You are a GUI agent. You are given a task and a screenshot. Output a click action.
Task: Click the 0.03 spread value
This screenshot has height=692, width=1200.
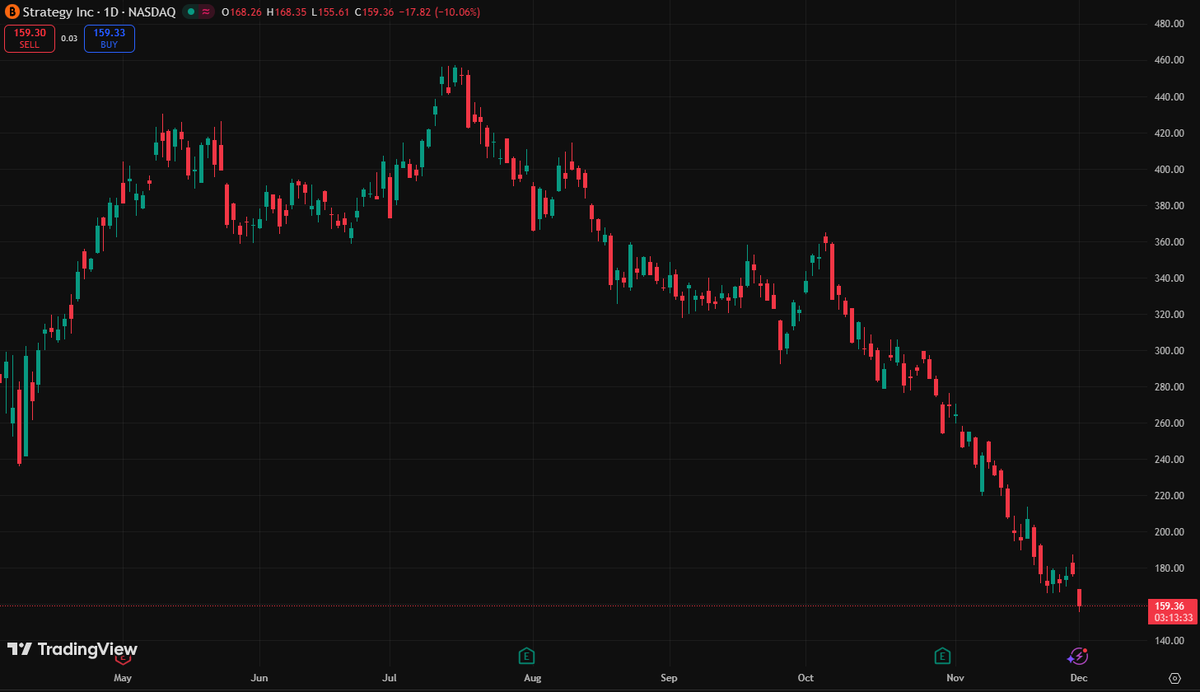pos(69,38)
